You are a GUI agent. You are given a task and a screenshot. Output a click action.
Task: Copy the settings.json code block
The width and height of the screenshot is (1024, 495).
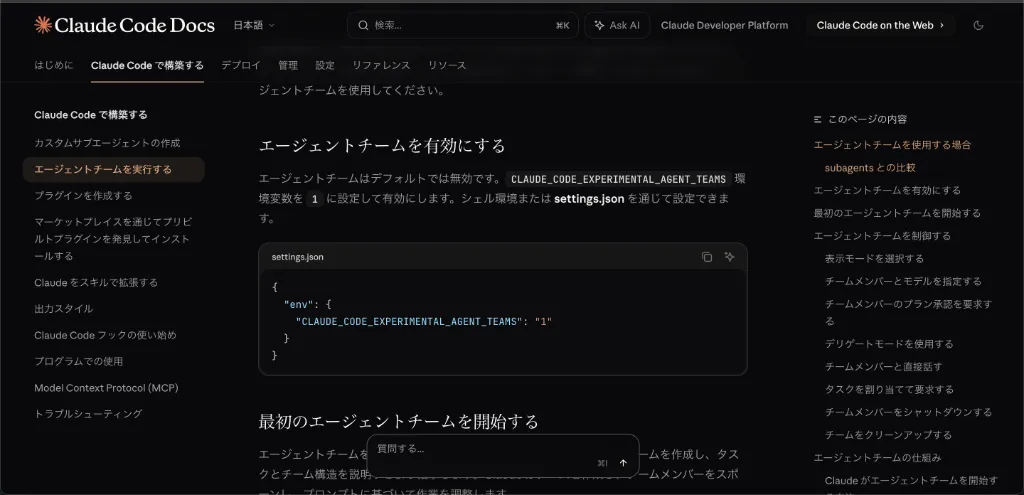(707, 257)
